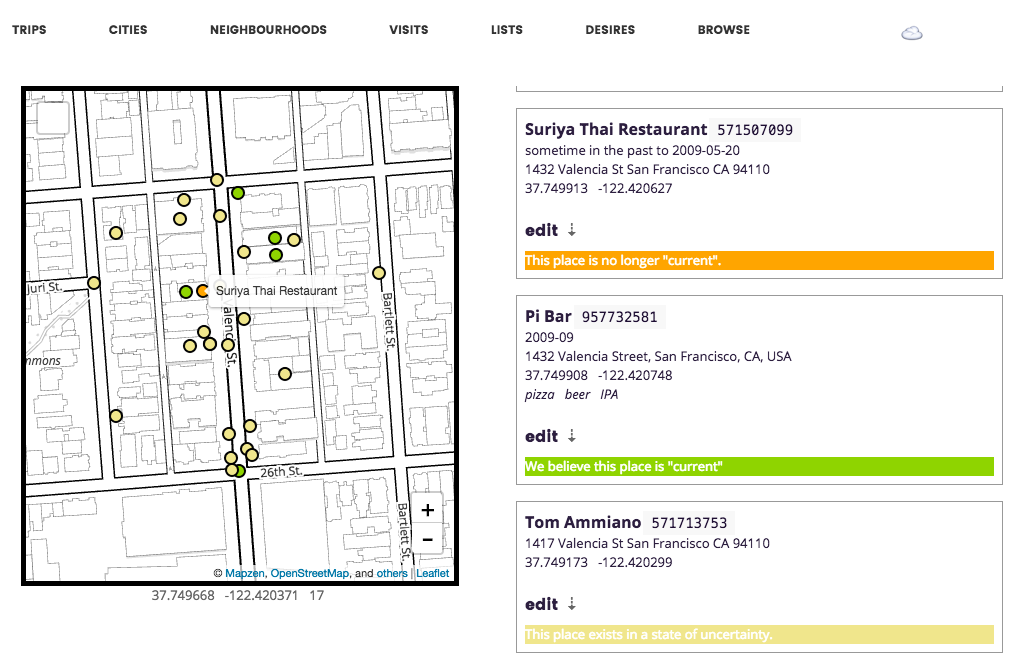Screen dimensions: 1011x671
Task: Edit the Pi Bar entry
Action: click(541, 436)
